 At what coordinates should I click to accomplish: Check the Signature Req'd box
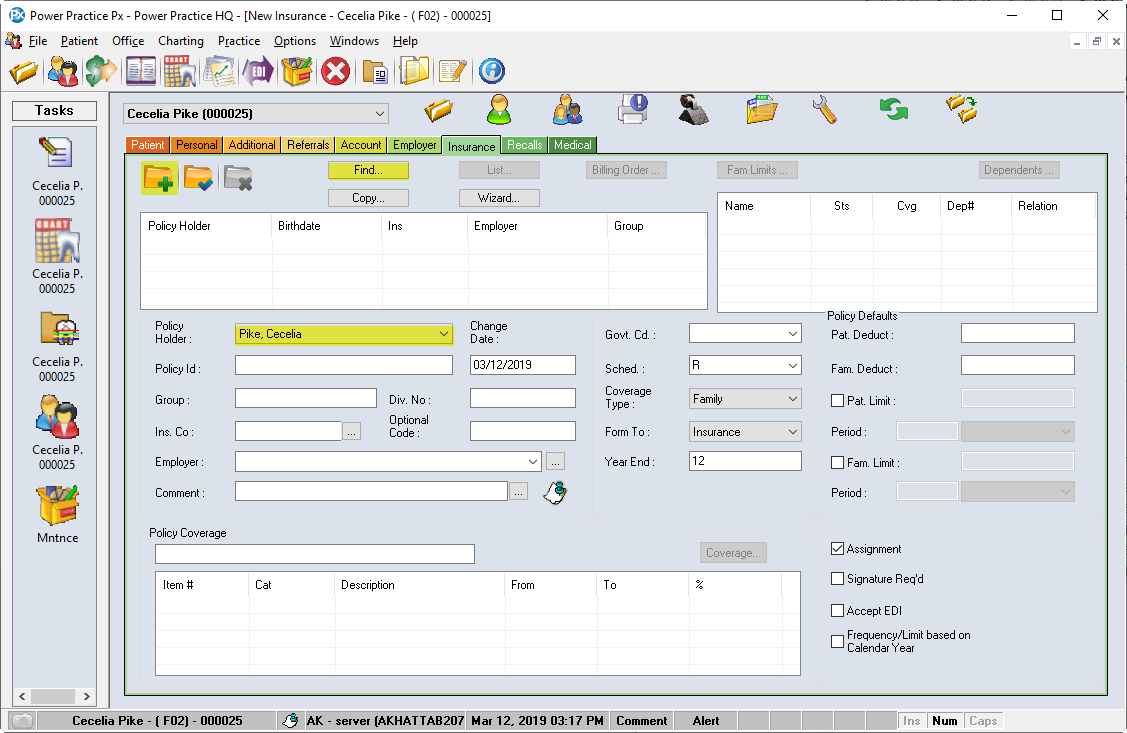click(838, 579)
